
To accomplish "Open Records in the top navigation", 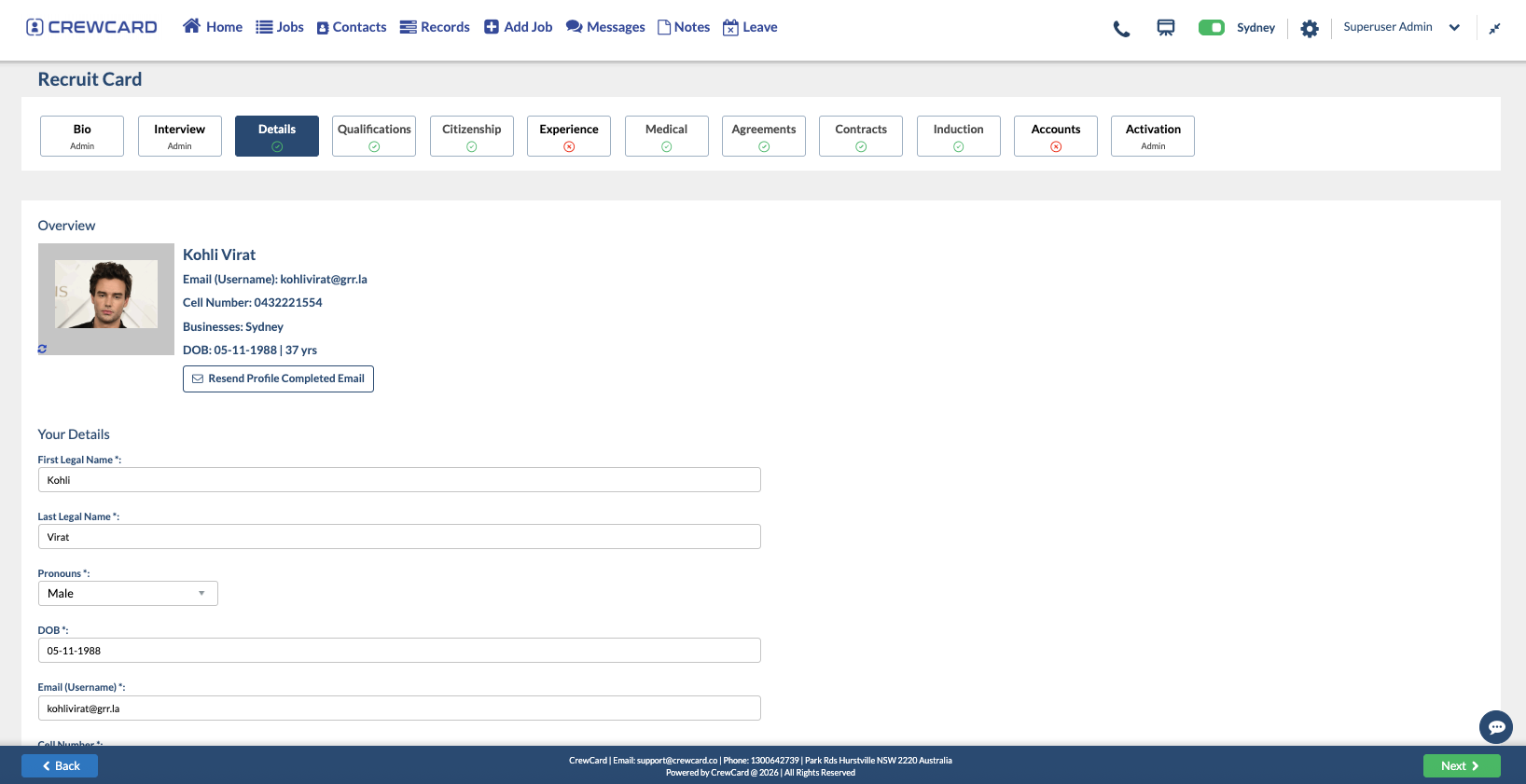I will (x=435, y=27).
